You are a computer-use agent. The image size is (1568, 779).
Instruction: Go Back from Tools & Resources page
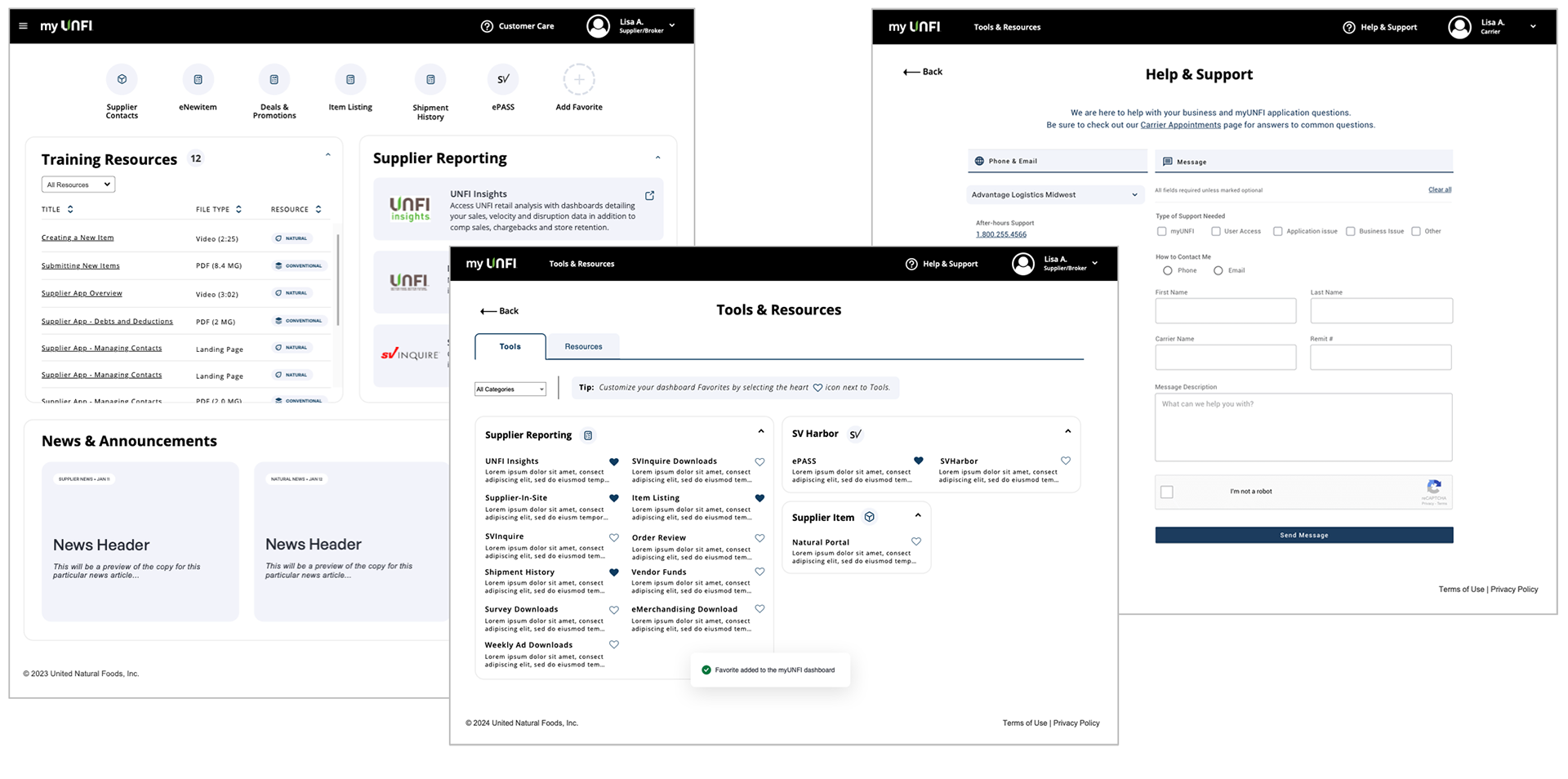click(x=499, y=311)
